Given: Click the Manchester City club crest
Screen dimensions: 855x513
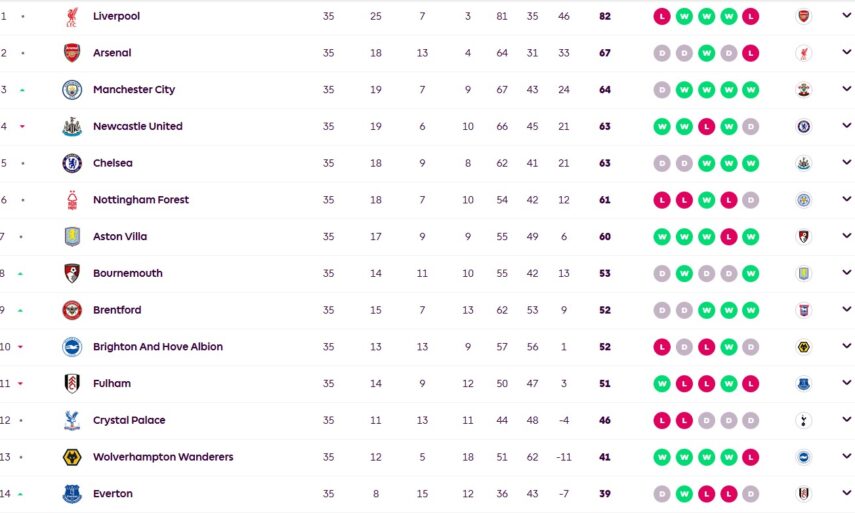Looking at the screenshot, I should click(72, 90).
